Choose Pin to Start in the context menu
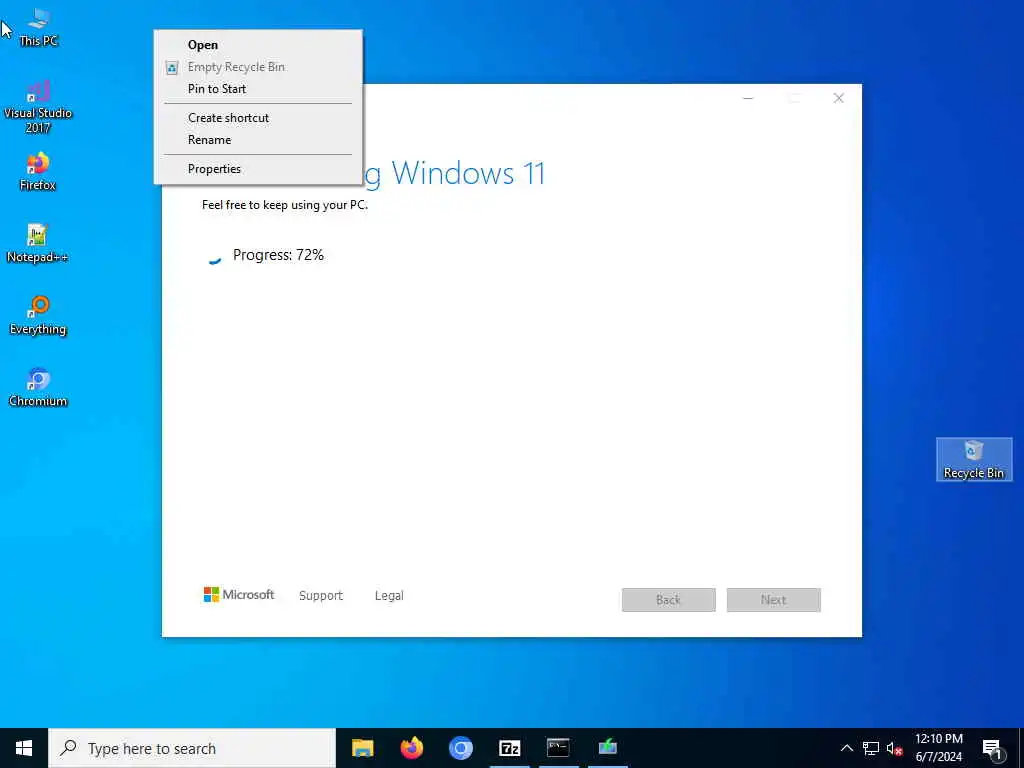 coord(258,89)
